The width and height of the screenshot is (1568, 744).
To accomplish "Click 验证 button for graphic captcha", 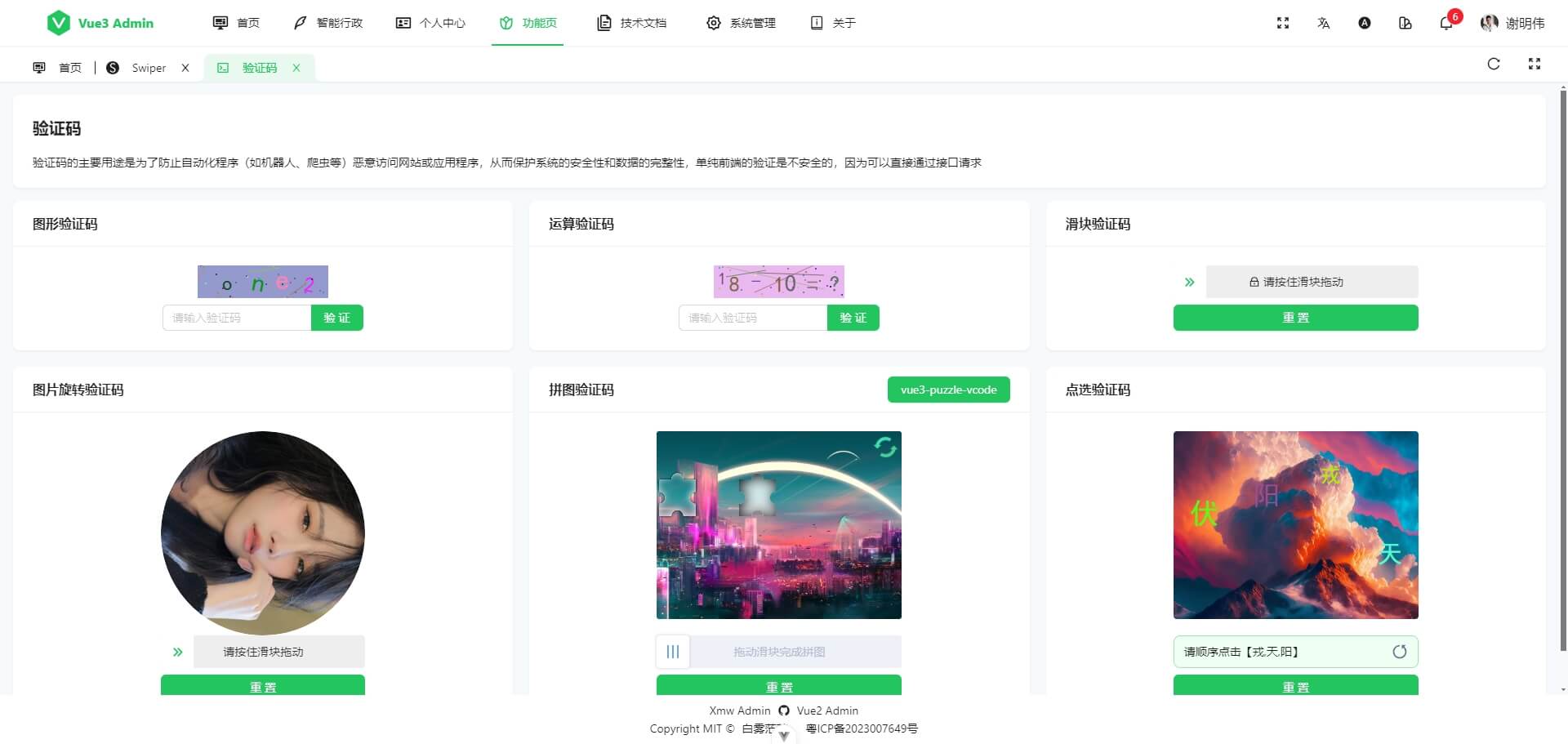I will [337, 318].
